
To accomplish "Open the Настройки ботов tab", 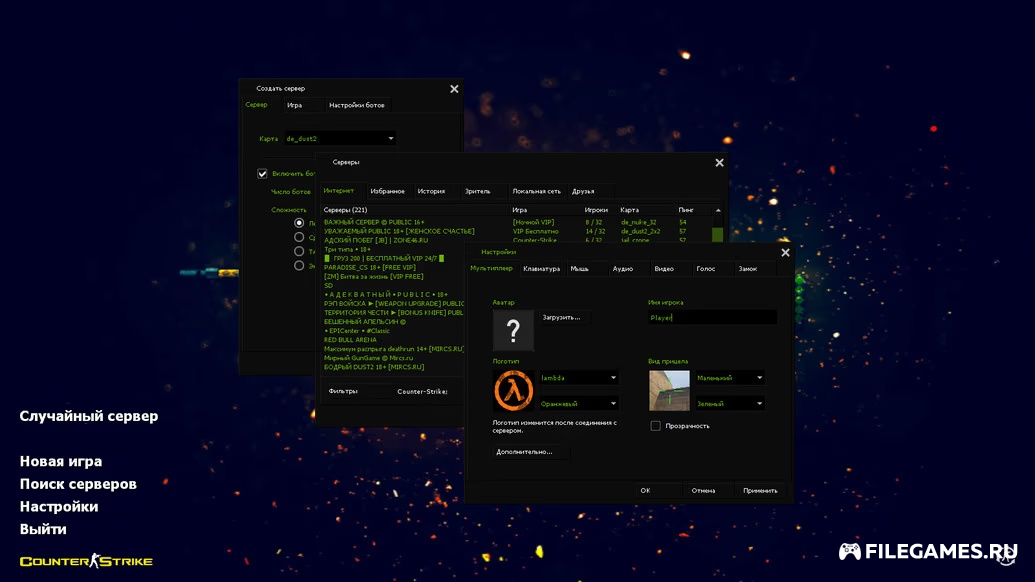I will (x=356, y=106).
